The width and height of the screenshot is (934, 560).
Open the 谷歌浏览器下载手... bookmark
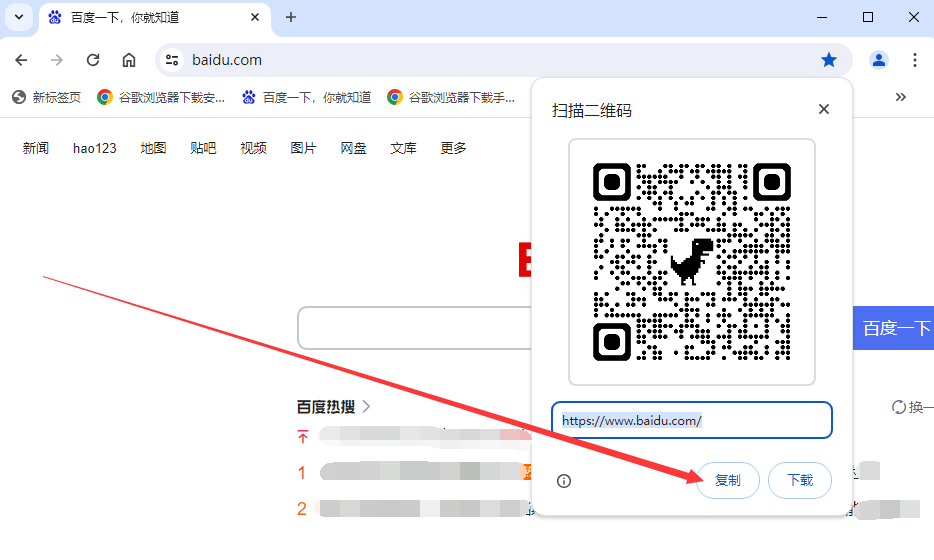point(451,97)
